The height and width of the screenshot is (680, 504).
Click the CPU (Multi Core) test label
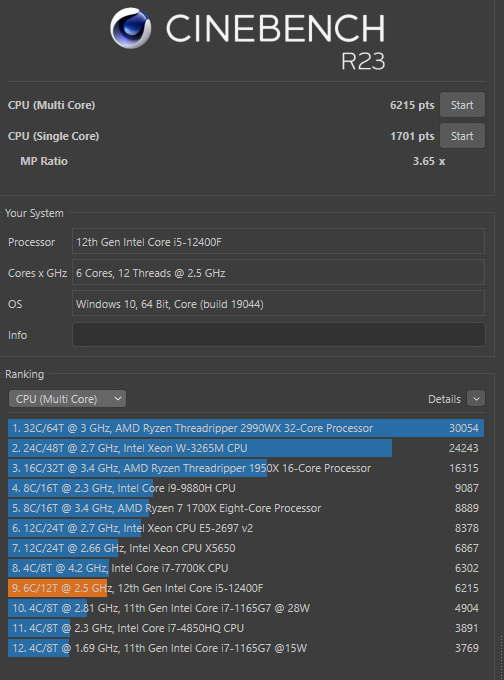click(51, 105)
